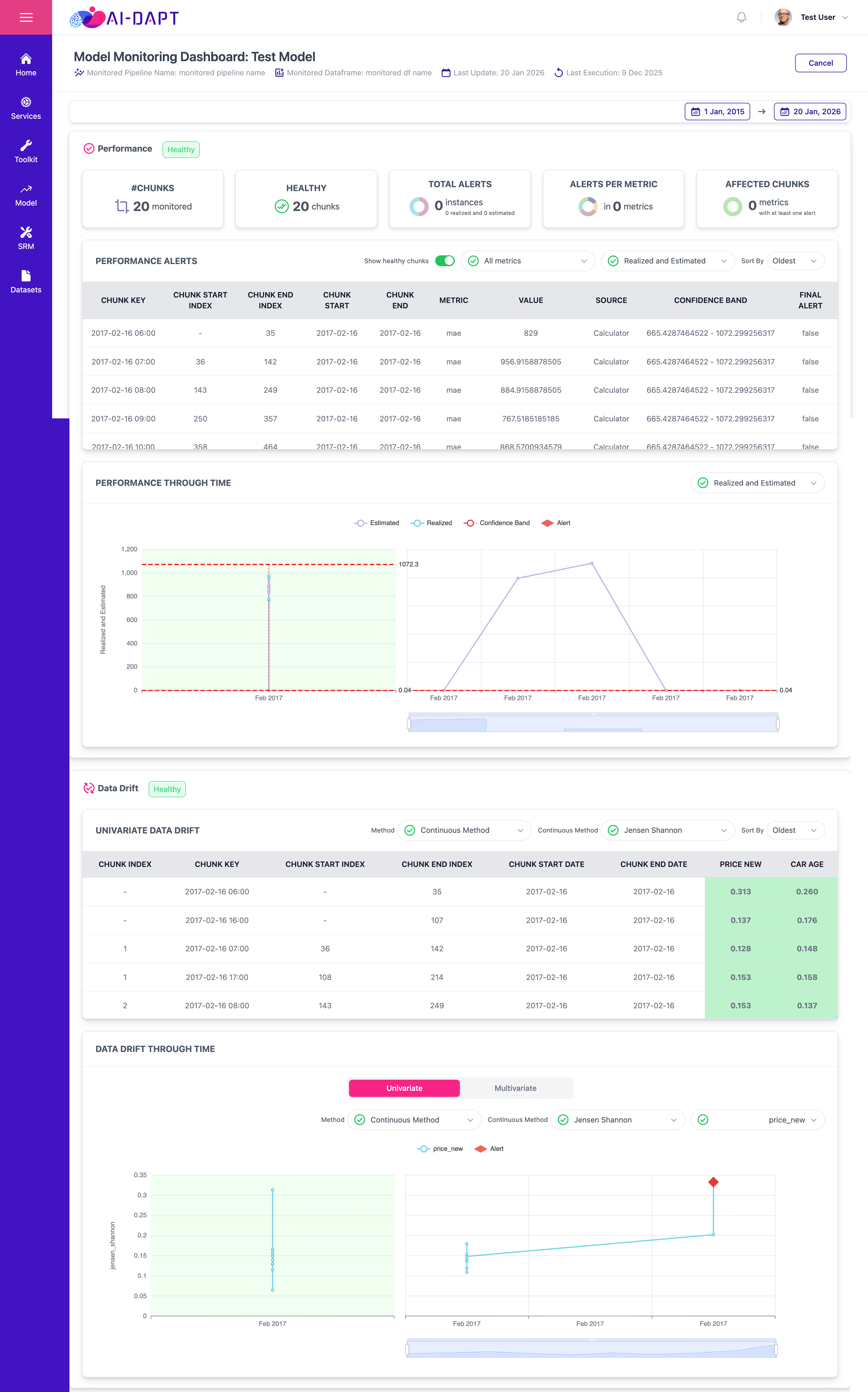Image resolution: width=868 pixels, height=1392 pixels.
Task: Click the date range arrow icon
Action: pyautogui.click(x=762, y=111)
